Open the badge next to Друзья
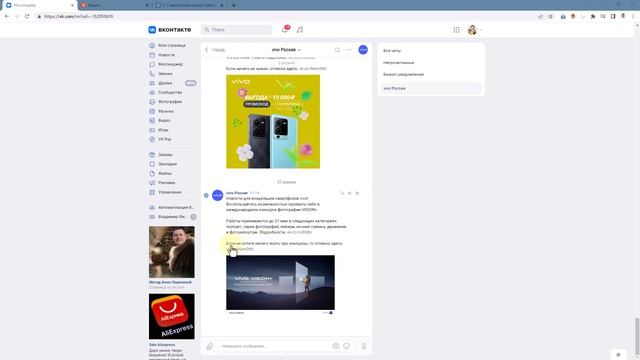640x360 pixels. click(x=191, y=83)
